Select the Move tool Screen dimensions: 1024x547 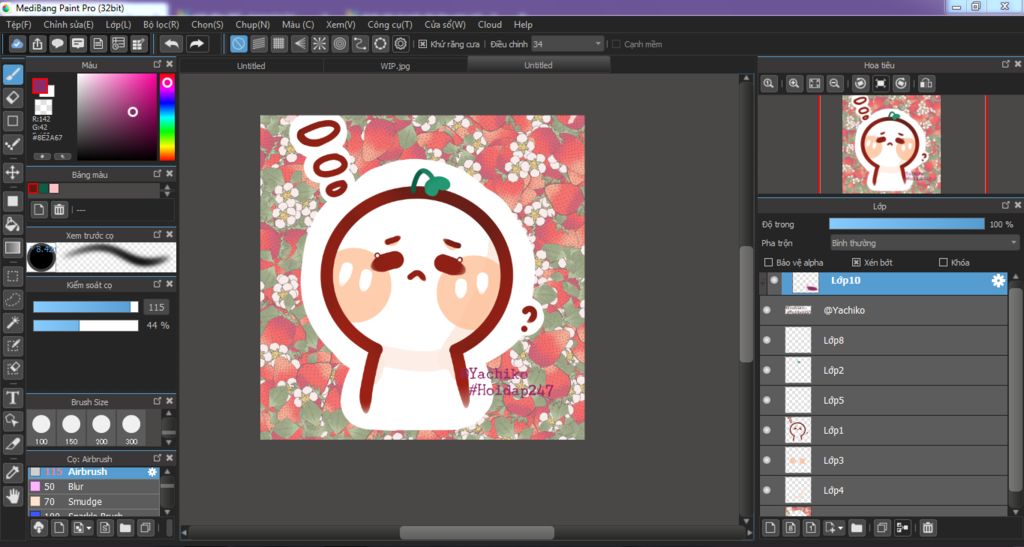tap(12, 172)
